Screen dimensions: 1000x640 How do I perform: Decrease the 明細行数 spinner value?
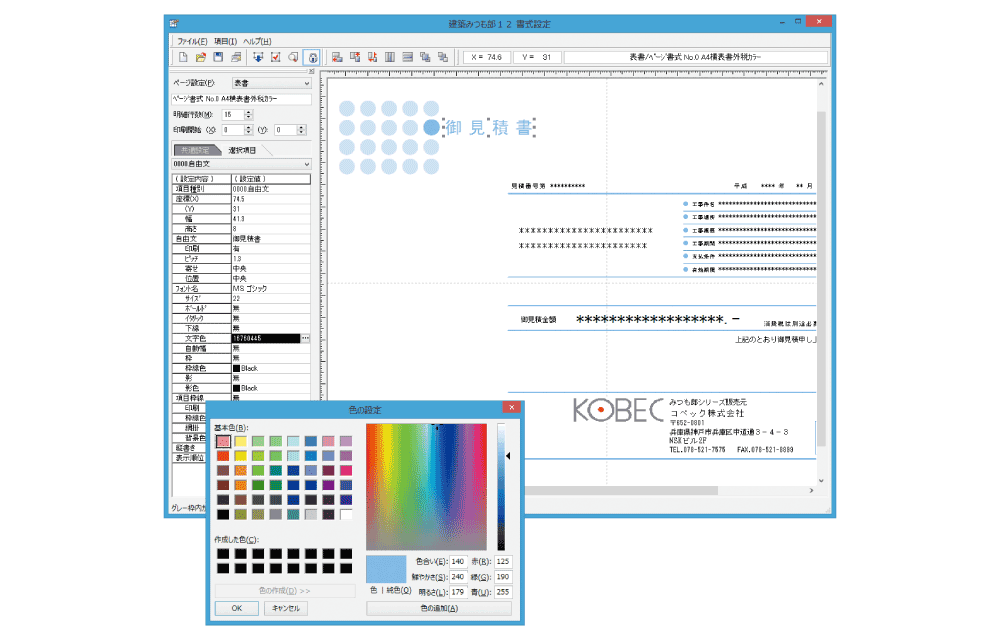[249, 117]
